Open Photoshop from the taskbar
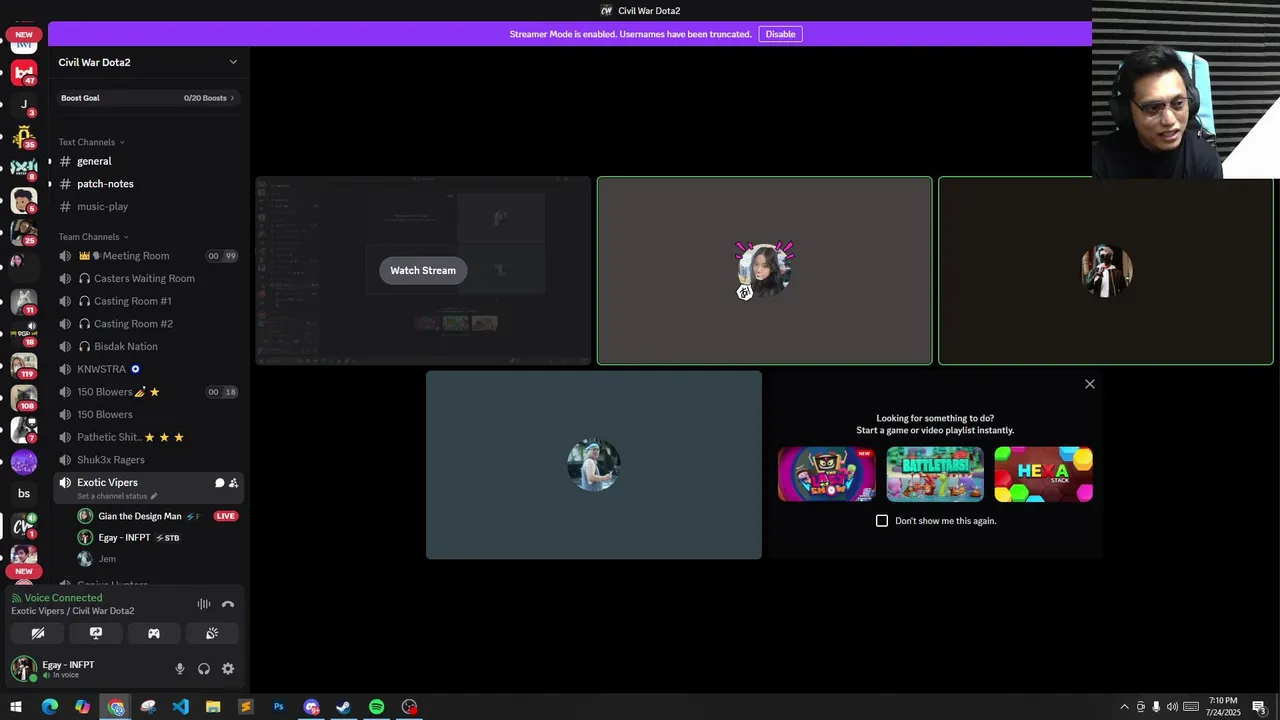Viewport: 1280px width, 720px height. (278, 707)
